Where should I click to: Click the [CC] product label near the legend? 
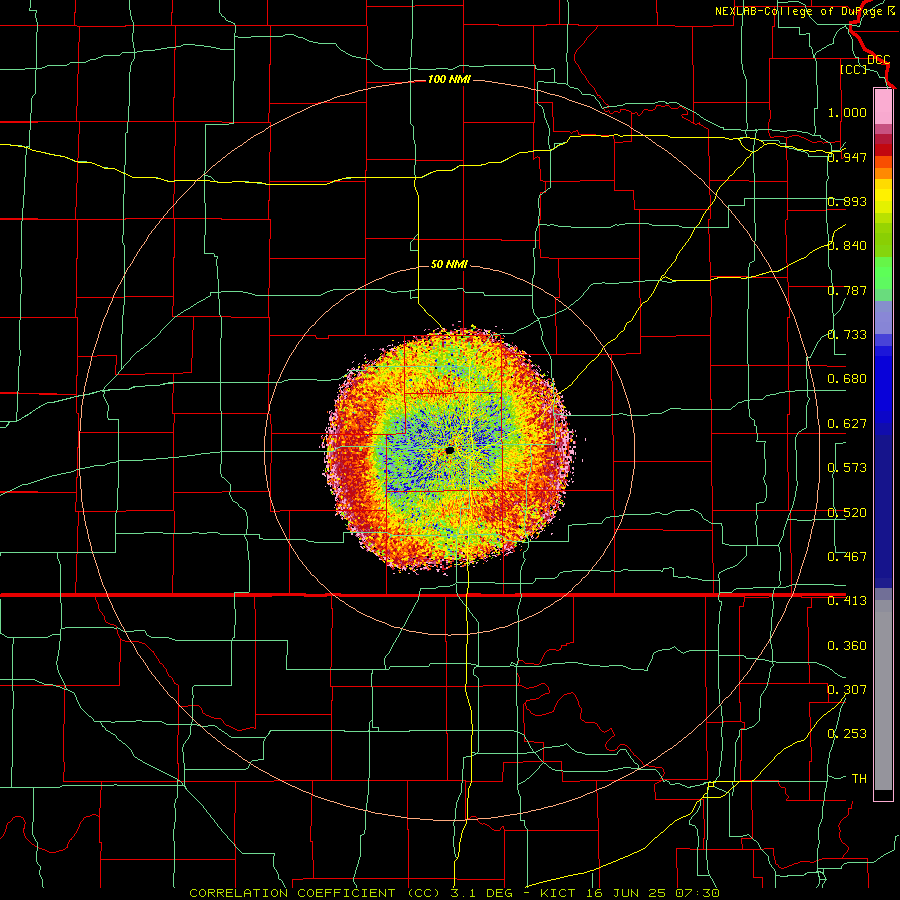(854, 69)
